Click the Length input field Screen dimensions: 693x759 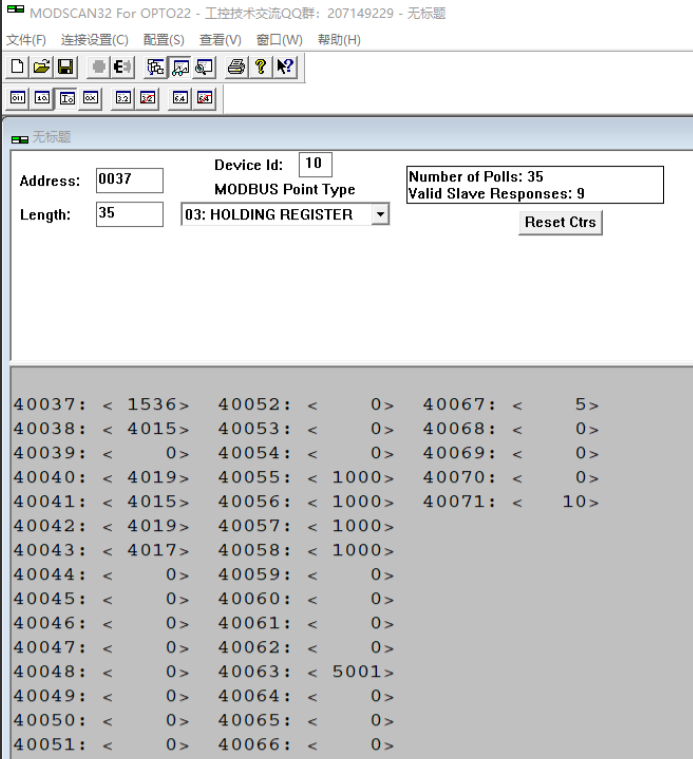[130, 214]
